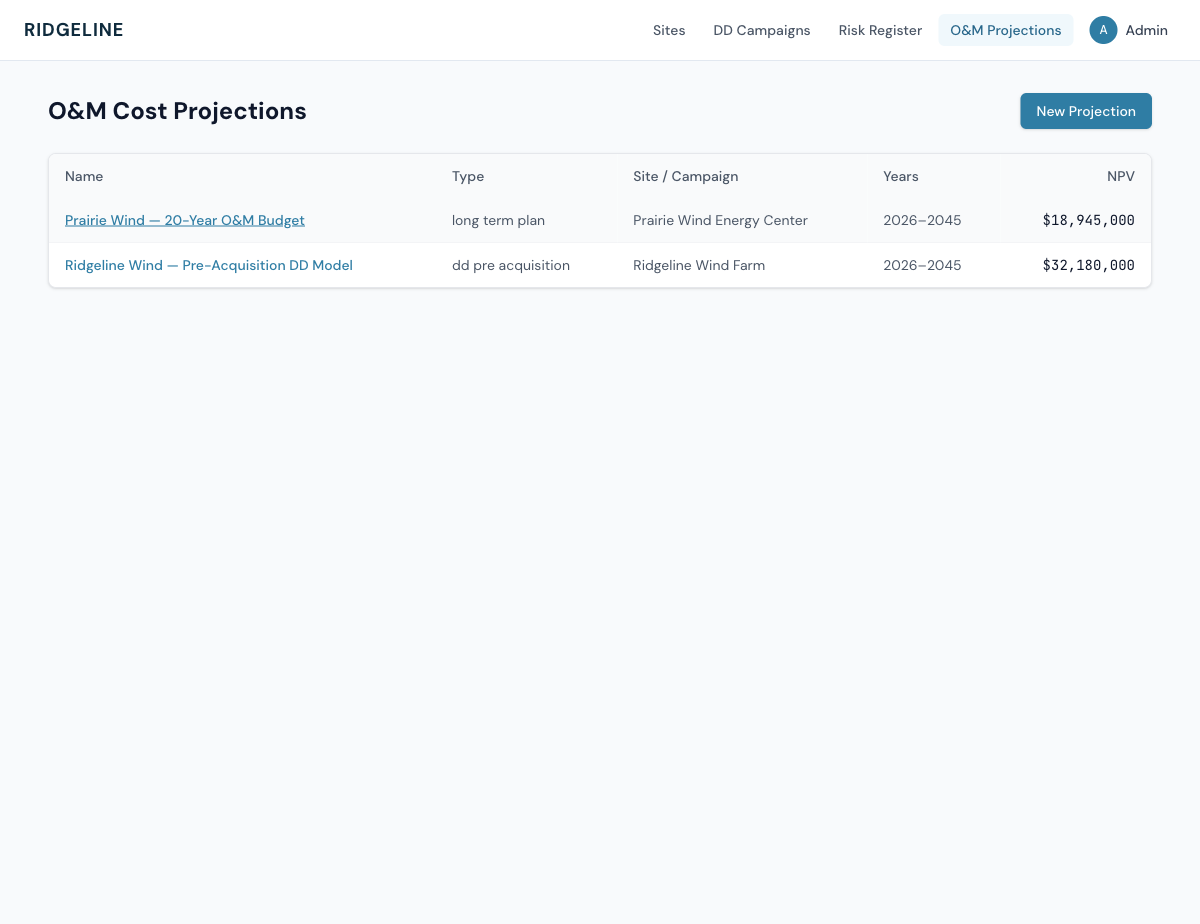Go to the Risk Register section
1200x924 pixels.
click(880, 30)
